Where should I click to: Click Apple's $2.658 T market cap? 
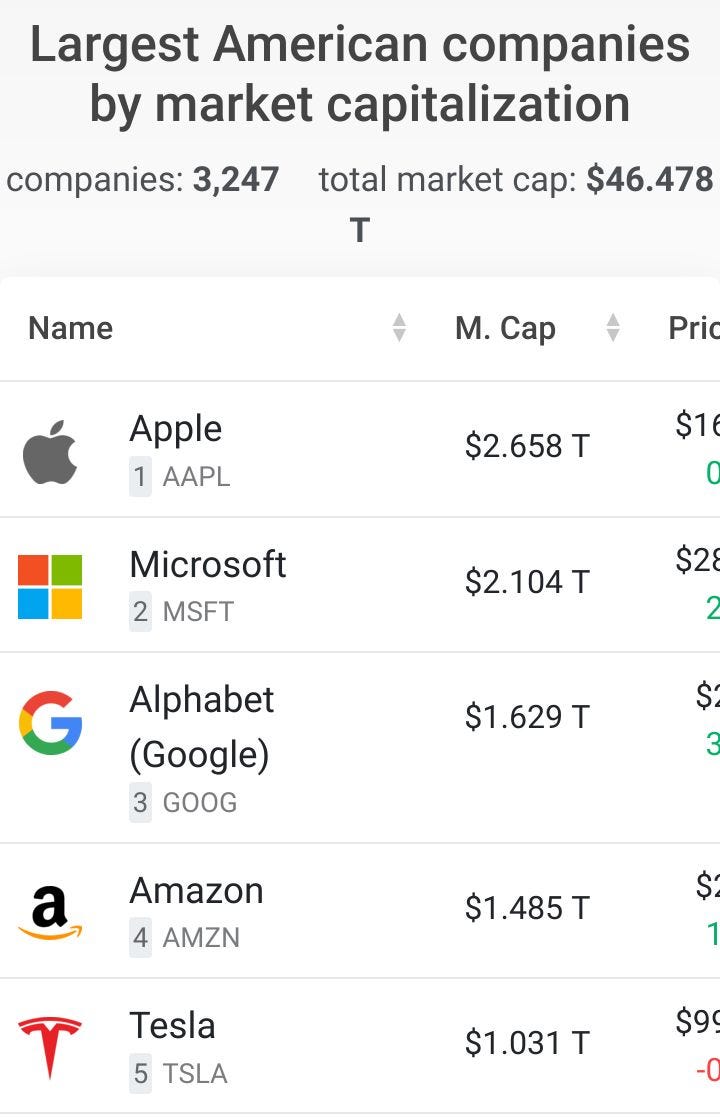527,446
